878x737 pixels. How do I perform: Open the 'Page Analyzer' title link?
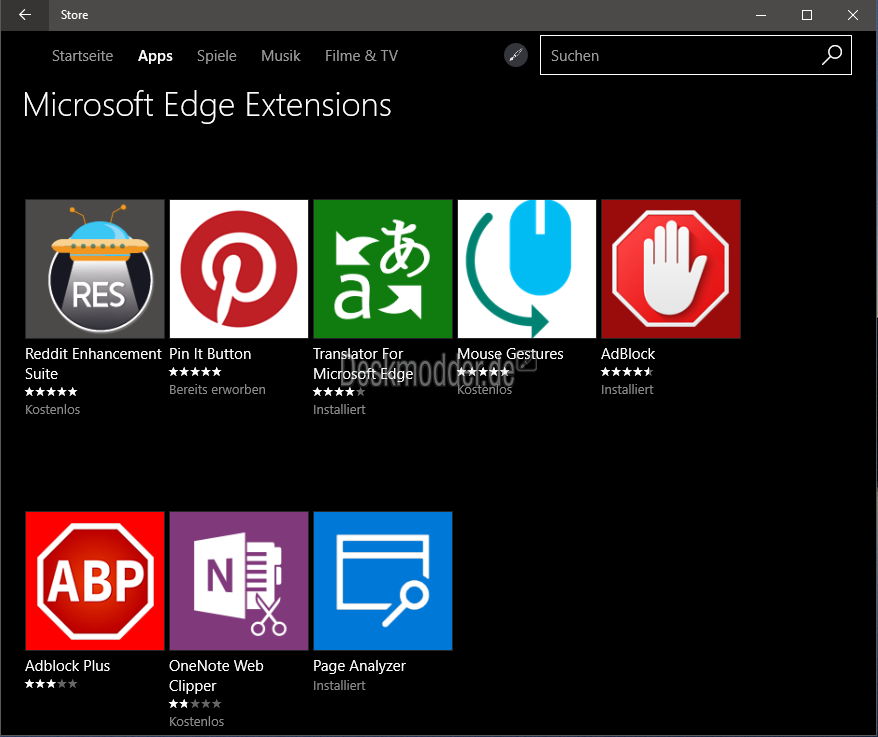[x=359, y=666]
